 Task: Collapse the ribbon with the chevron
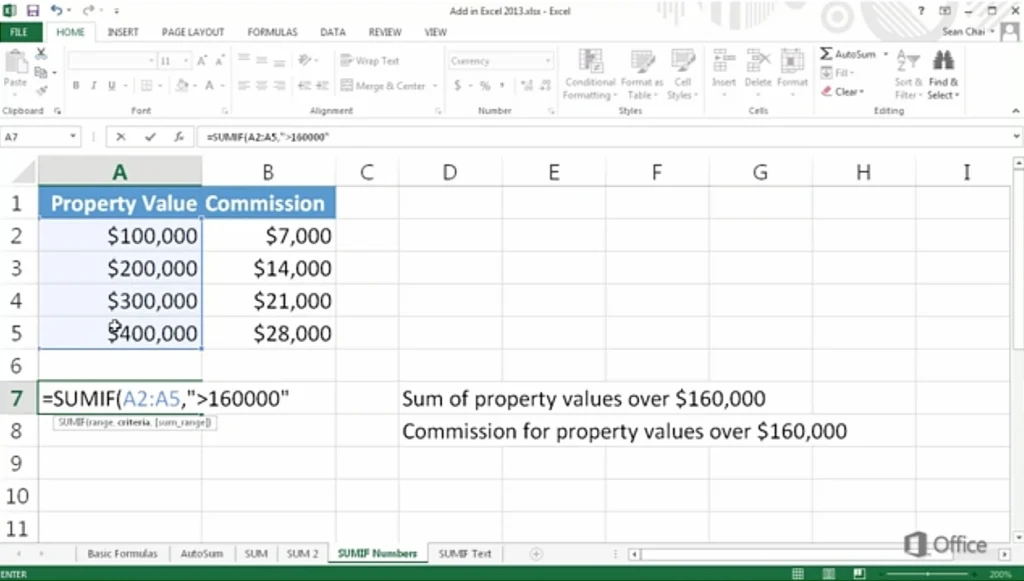[1016, 111]
